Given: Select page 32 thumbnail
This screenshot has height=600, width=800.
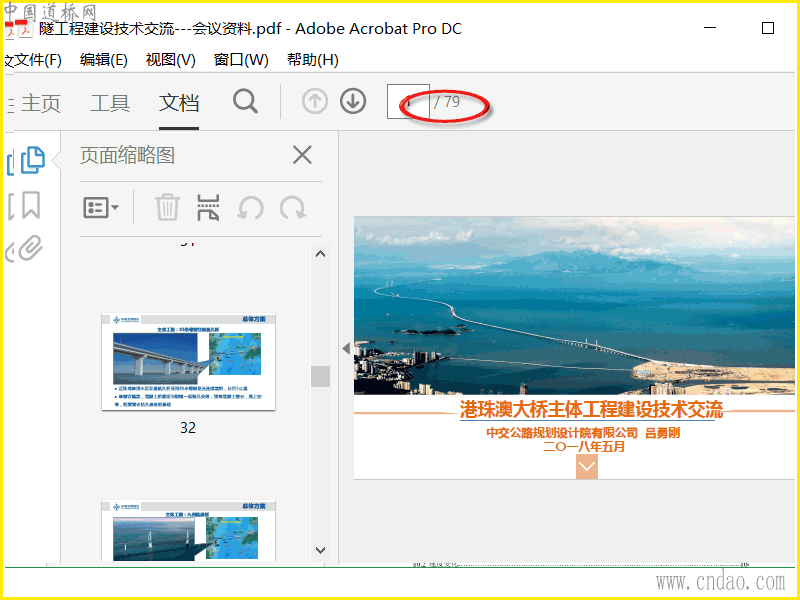Looking at the screenshot, I should click(x=188, y=362).
